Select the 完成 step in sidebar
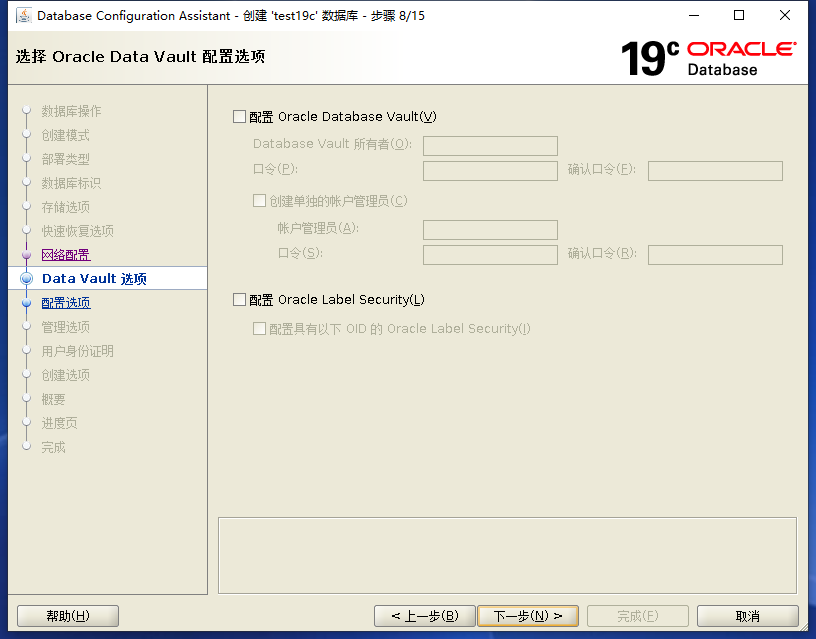The image size is (816, 639). (x=54, y=447)
